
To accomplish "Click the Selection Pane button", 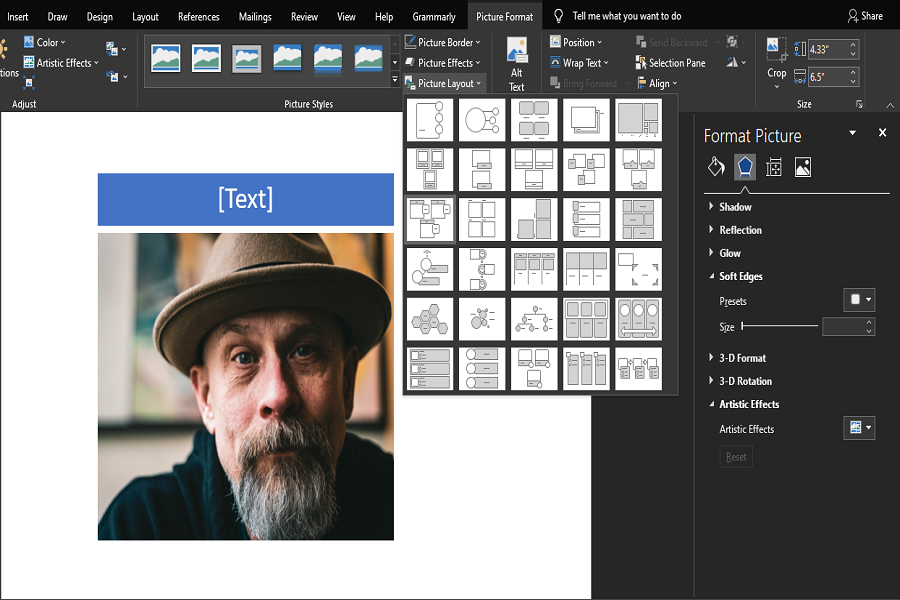I will [x=672, y=62].
